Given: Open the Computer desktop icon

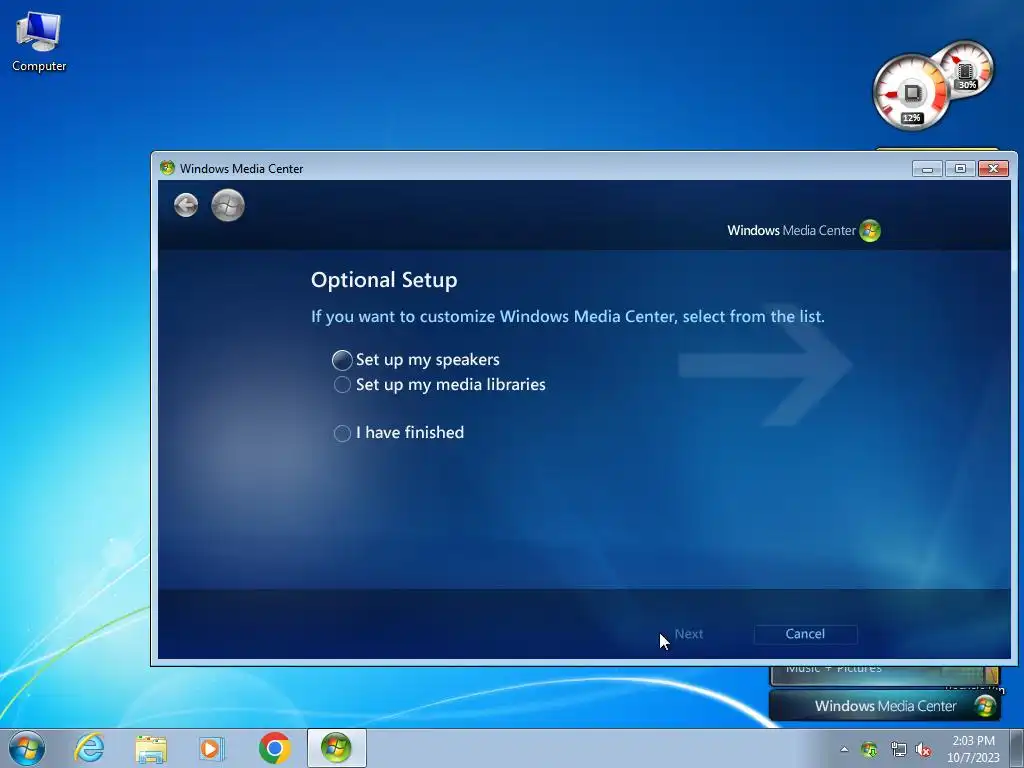Looking at the screenshot, I should coord(39,42).
